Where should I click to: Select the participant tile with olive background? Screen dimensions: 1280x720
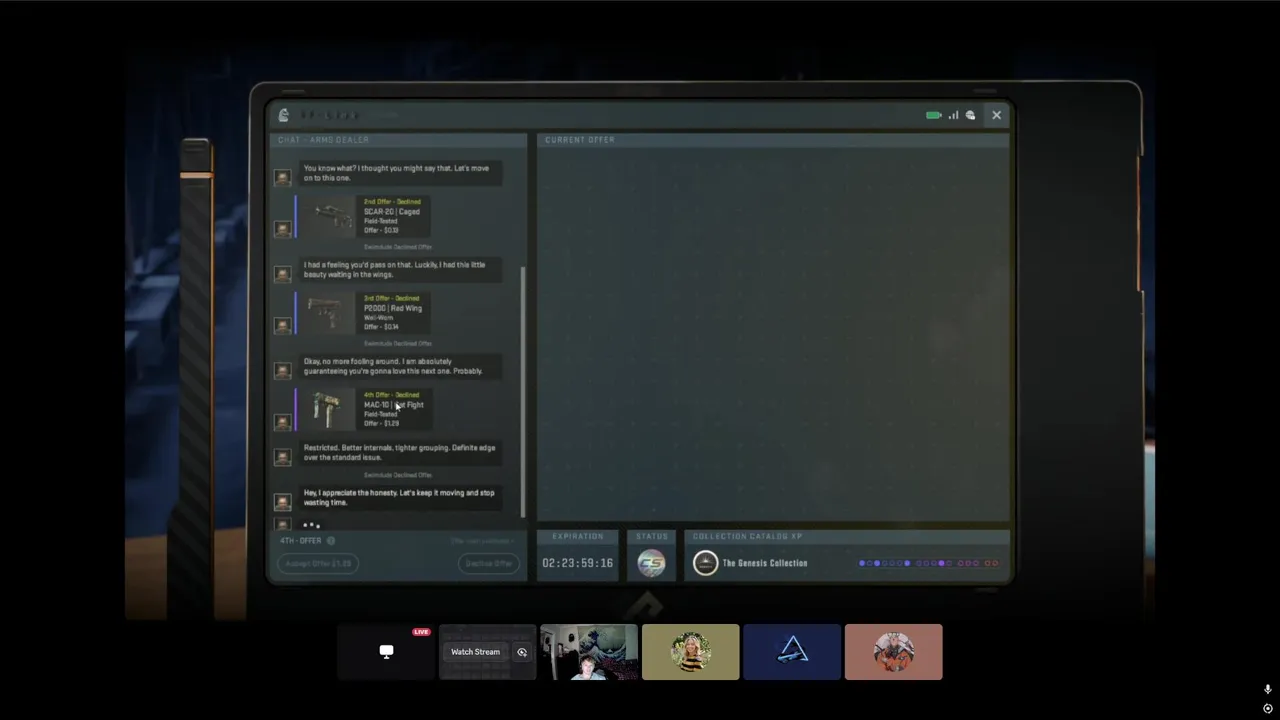point(691,652)
